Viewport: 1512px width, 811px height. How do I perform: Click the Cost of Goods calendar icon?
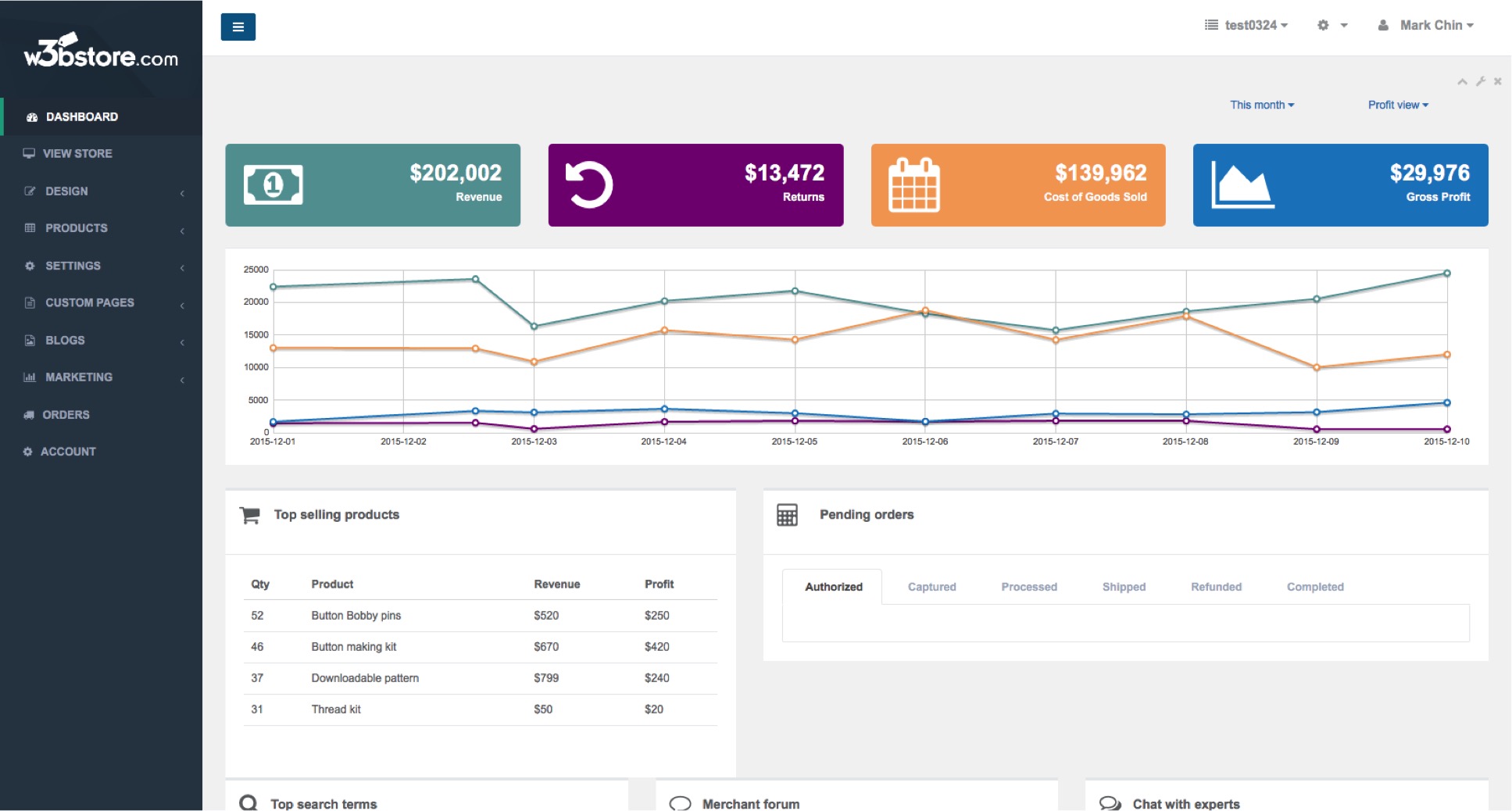coord(913,185)
